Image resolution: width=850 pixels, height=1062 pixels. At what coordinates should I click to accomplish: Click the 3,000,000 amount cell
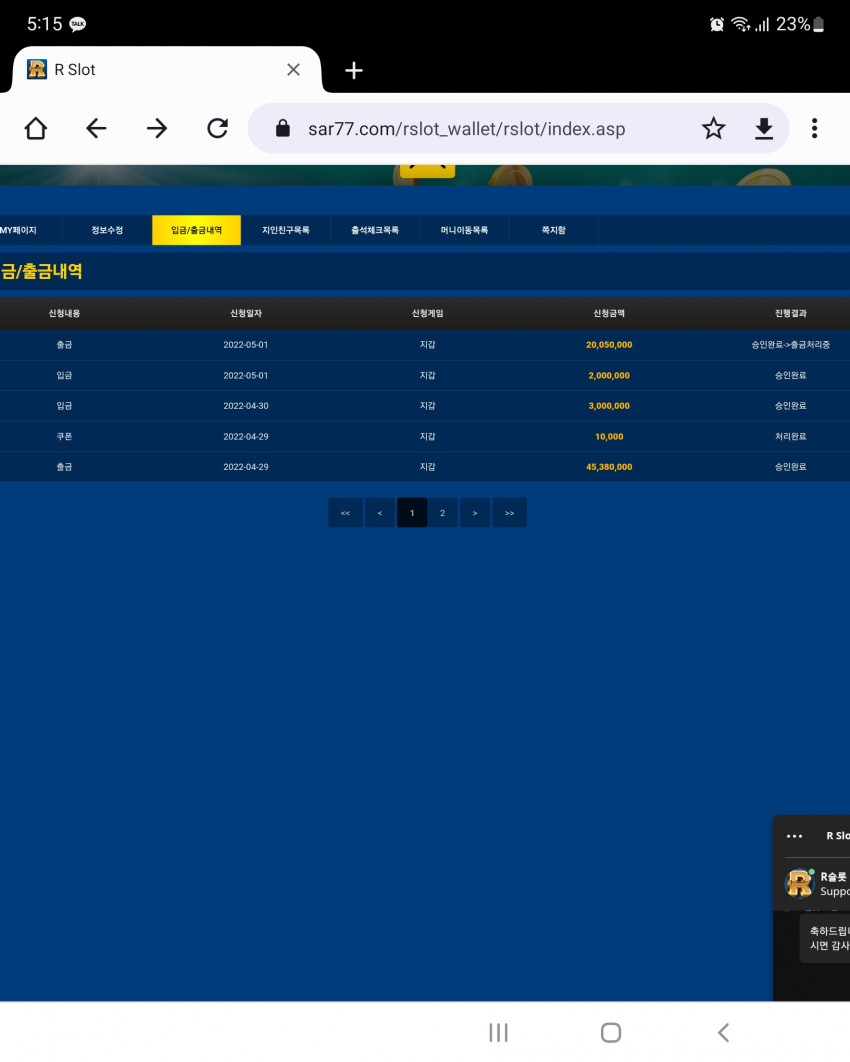(x=609, y=406)
